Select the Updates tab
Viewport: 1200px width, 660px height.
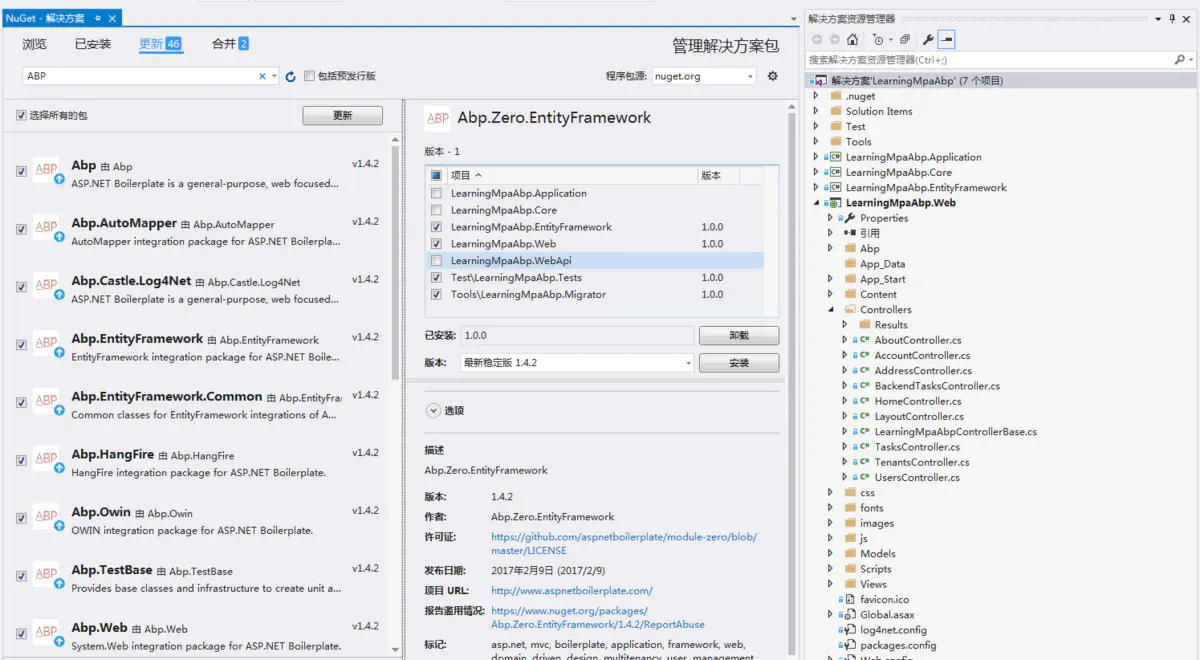[x=160, y=44]
